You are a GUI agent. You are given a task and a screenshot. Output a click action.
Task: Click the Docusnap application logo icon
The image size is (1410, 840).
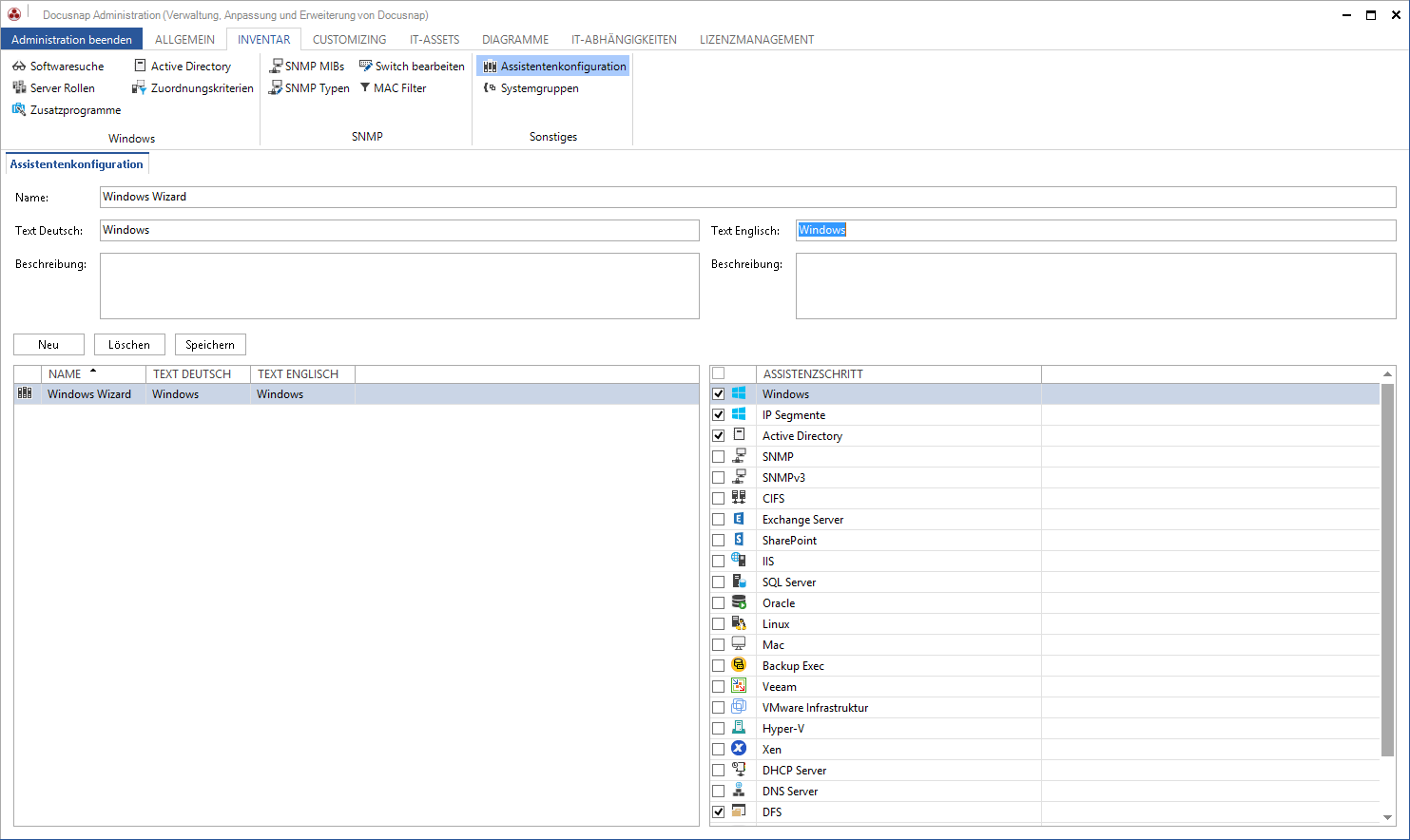(14, 14)
